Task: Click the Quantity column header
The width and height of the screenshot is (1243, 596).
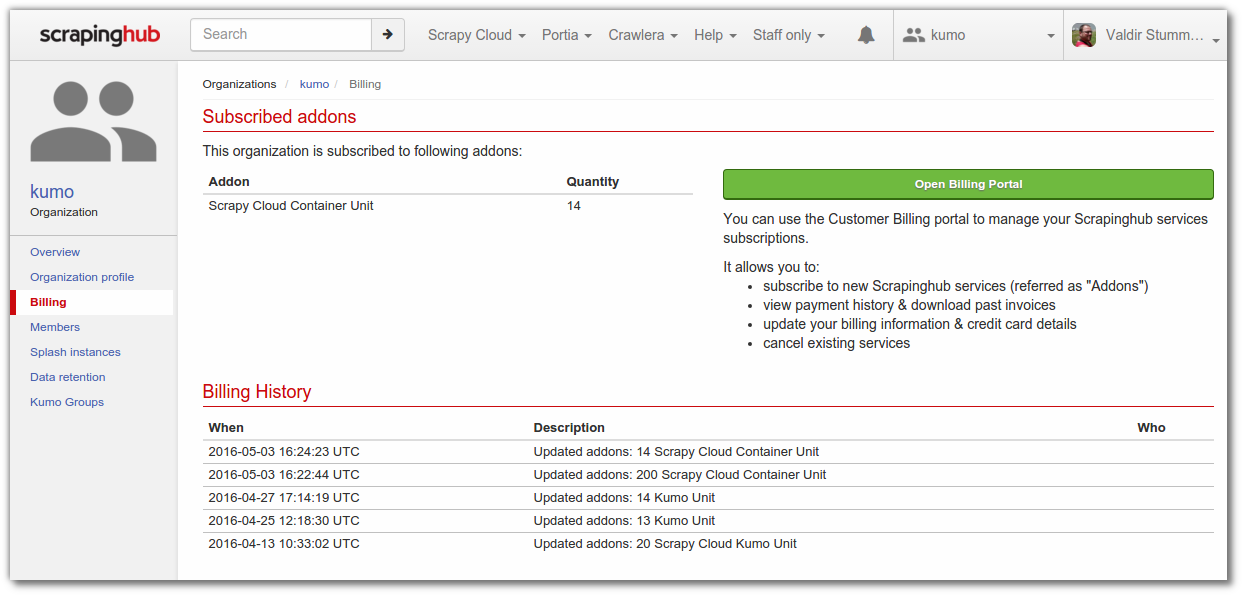Action: pyautogui.click(x=593, y=182)
